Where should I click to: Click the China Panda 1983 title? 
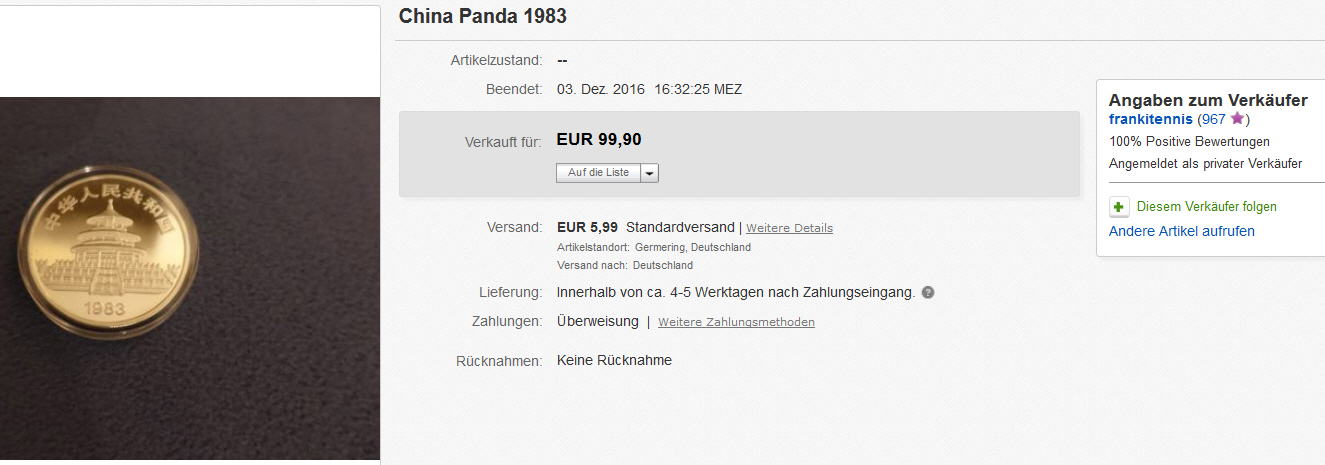click(482, 16)
